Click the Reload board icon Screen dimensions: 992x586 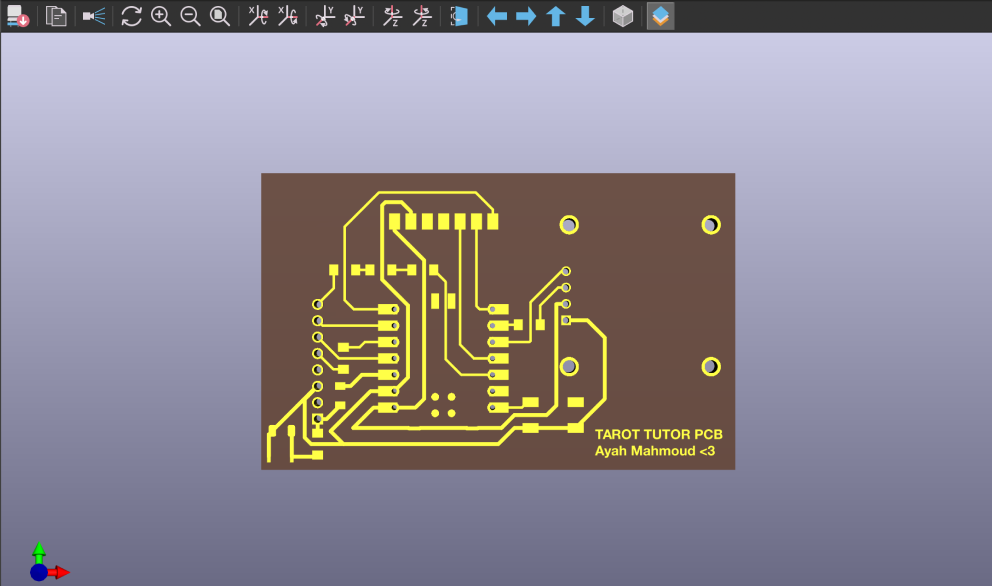(17, 16)
